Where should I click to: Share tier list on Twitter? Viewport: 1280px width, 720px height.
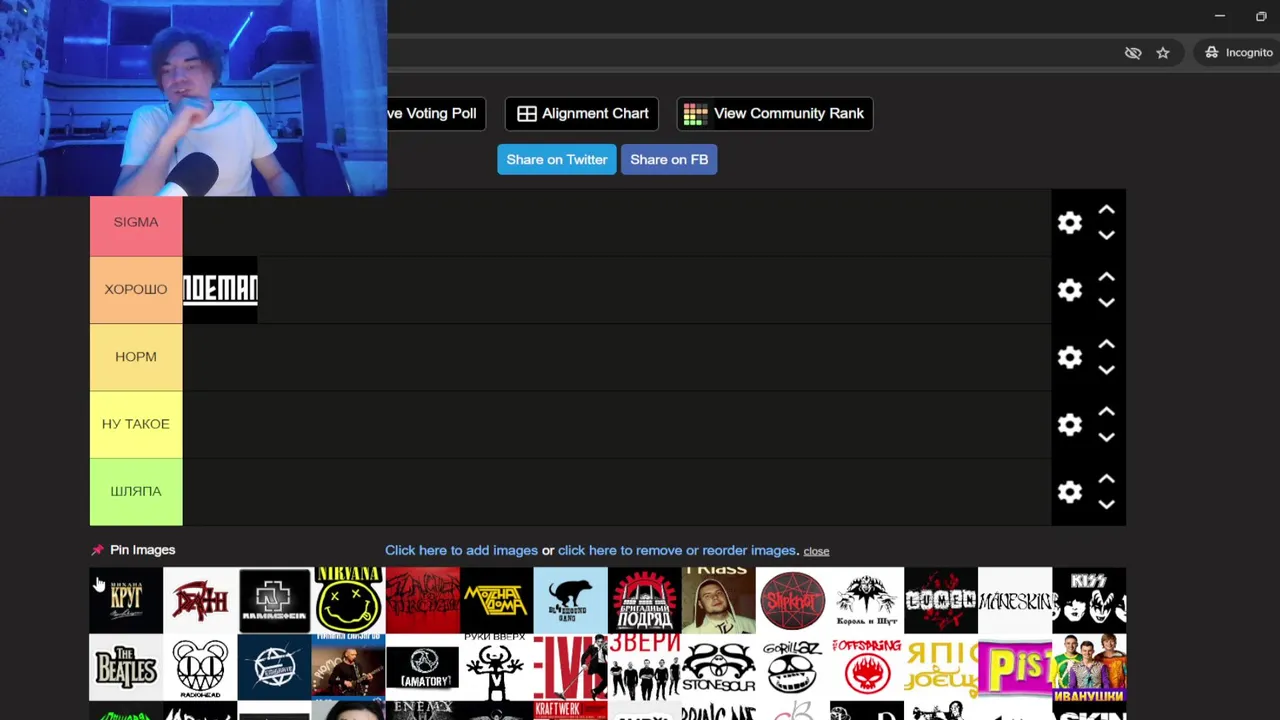(x=557, y=160)
